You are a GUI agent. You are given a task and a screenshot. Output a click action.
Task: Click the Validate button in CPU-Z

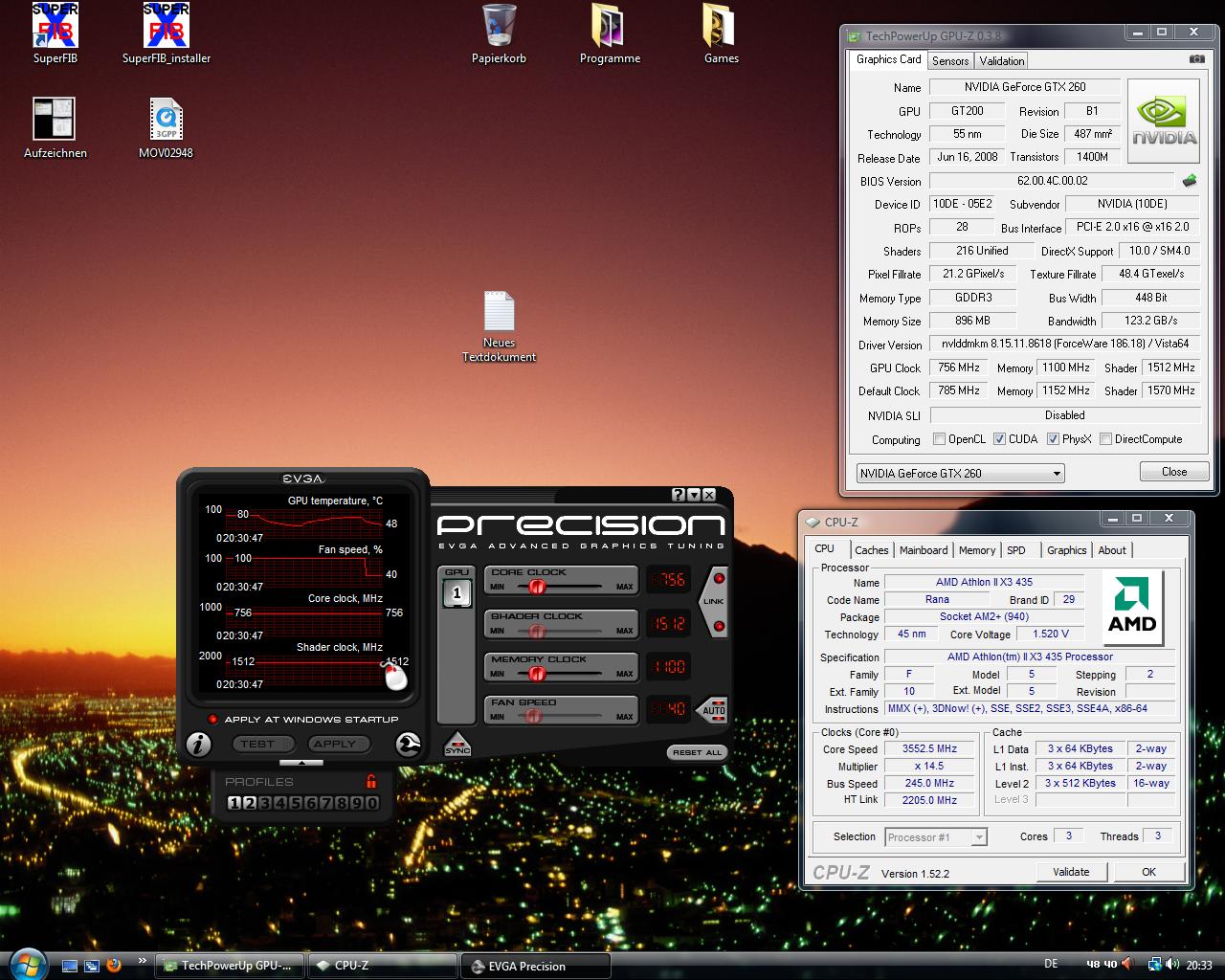[1071, 872]
